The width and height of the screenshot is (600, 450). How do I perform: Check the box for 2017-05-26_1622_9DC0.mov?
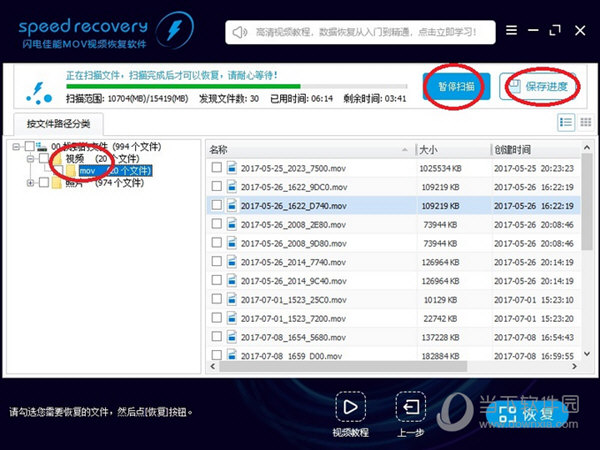[x=217, y=186]
